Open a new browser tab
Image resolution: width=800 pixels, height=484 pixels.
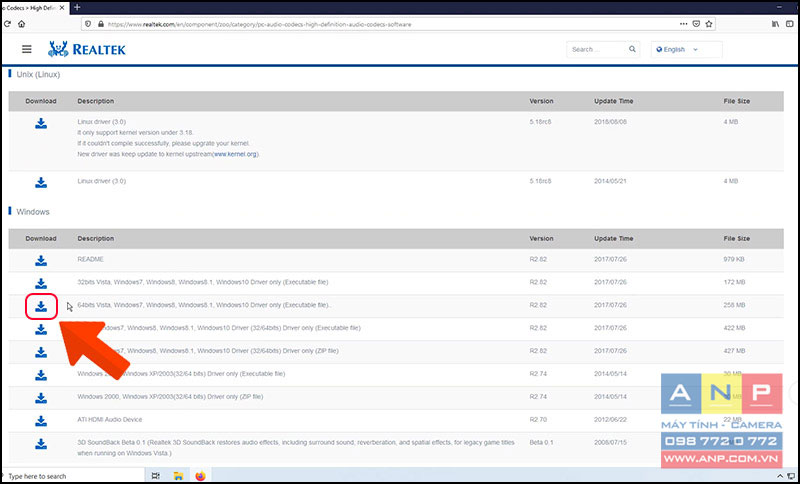pyautogui.click(x=78, y=7)
